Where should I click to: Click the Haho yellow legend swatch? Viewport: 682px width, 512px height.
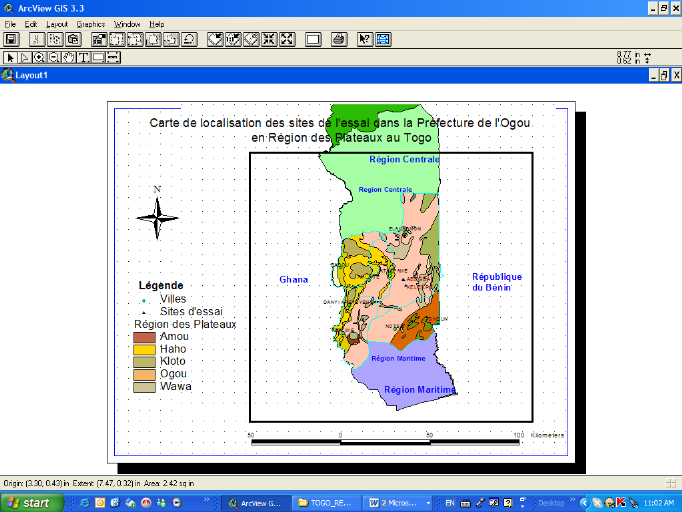tap(145, 350)
